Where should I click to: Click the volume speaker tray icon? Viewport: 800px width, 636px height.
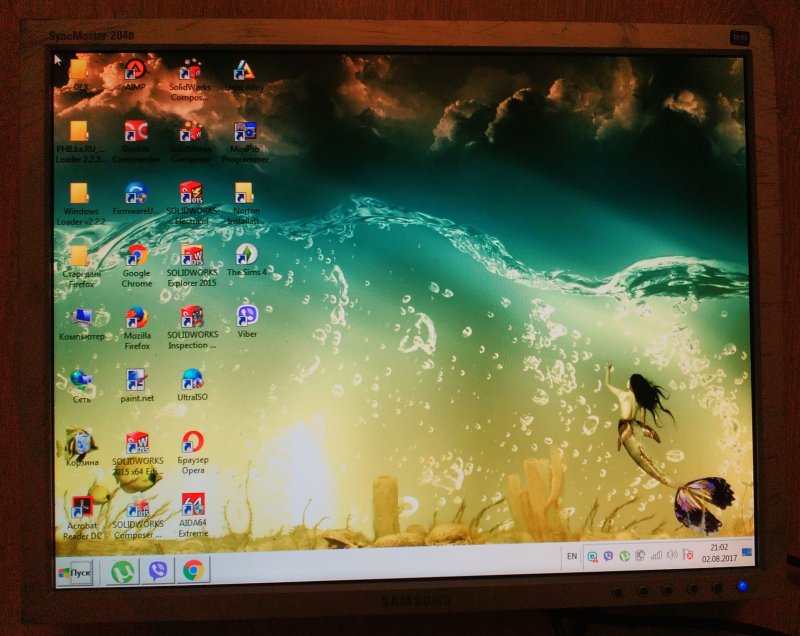point(672,555)
